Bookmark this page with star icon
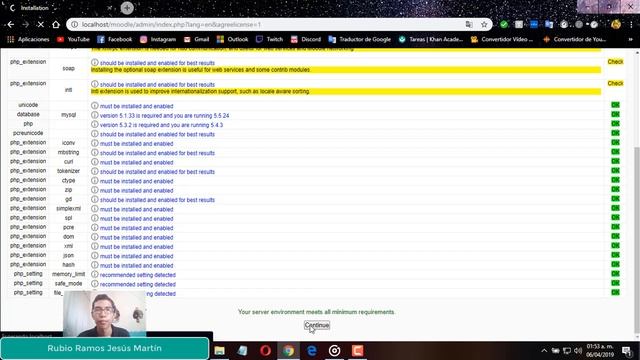640x360 pixels. [484, 24]
